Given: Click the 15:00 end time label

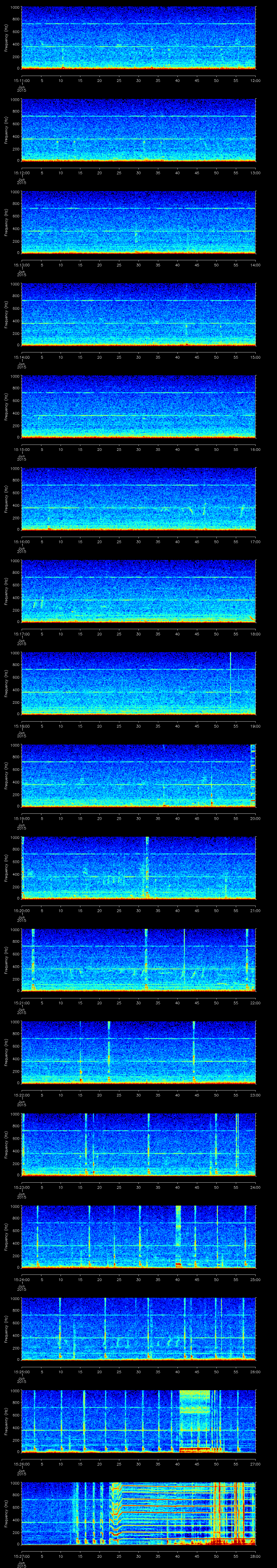Looking at the screenshot, I should (255, 357).
